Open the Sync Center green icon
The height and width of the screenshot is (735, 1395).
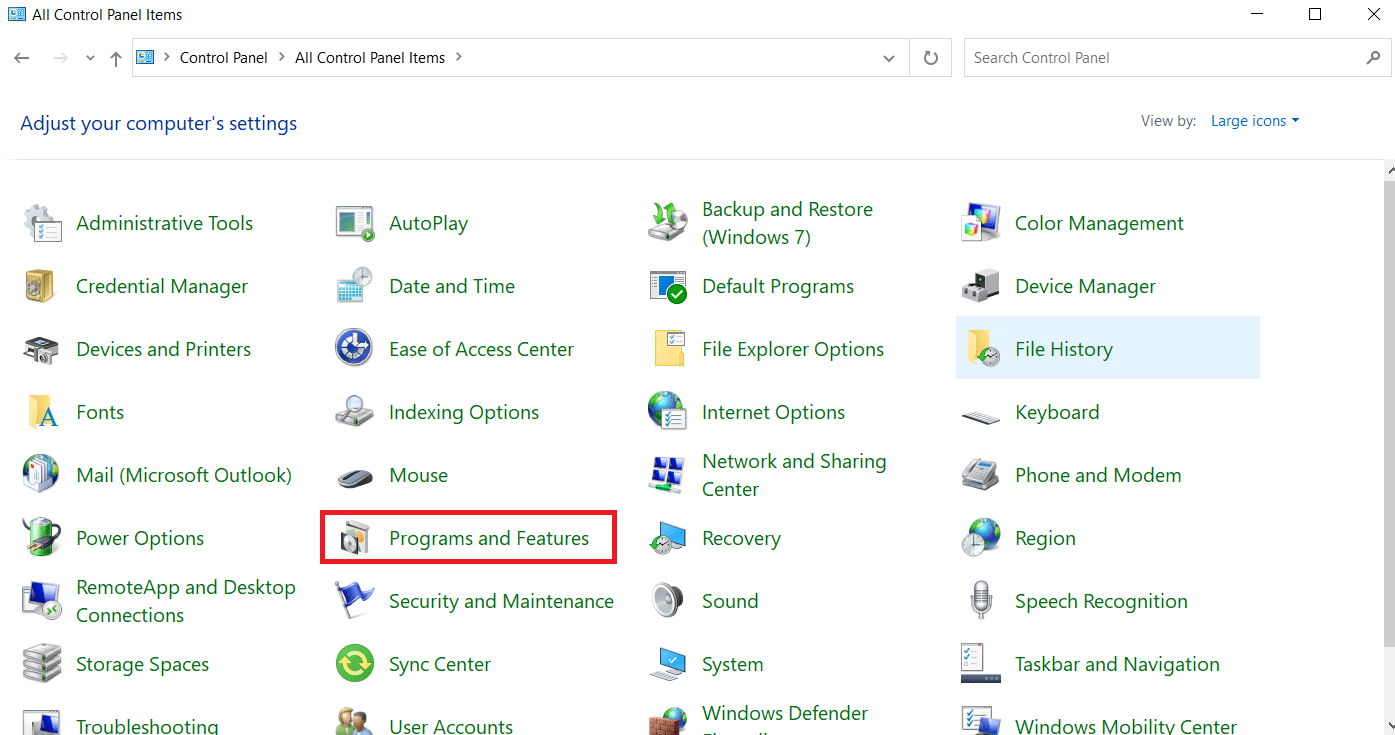click(355, 664)
